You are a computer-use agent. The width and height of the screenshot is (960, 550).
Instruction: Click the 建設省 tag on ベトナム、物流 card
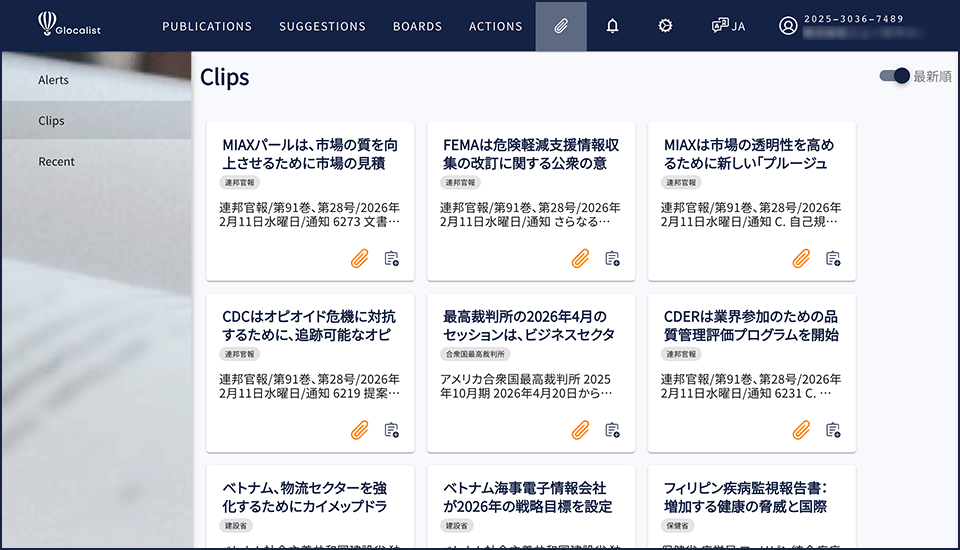click(236, 526)
